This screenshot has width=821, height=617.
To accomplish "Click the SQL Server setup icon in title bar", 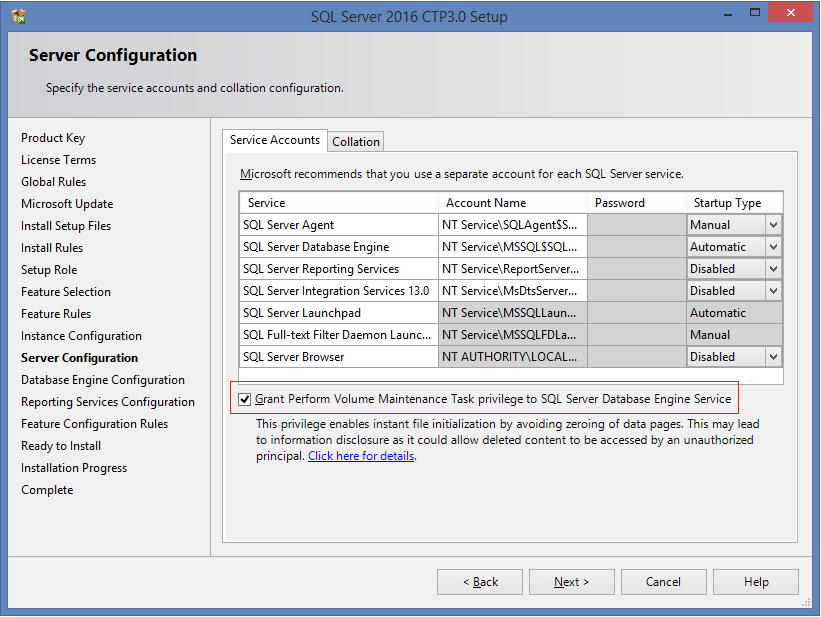I will (19, 16).
